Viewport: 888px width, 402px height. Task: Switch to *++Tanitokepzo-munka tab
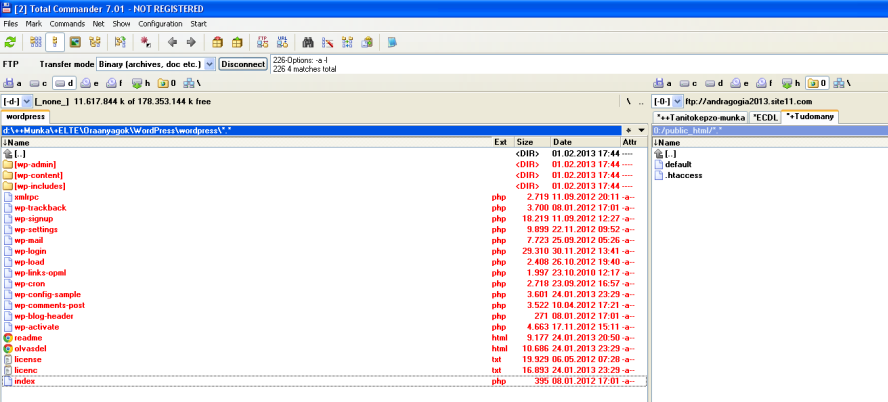[701, 118]
